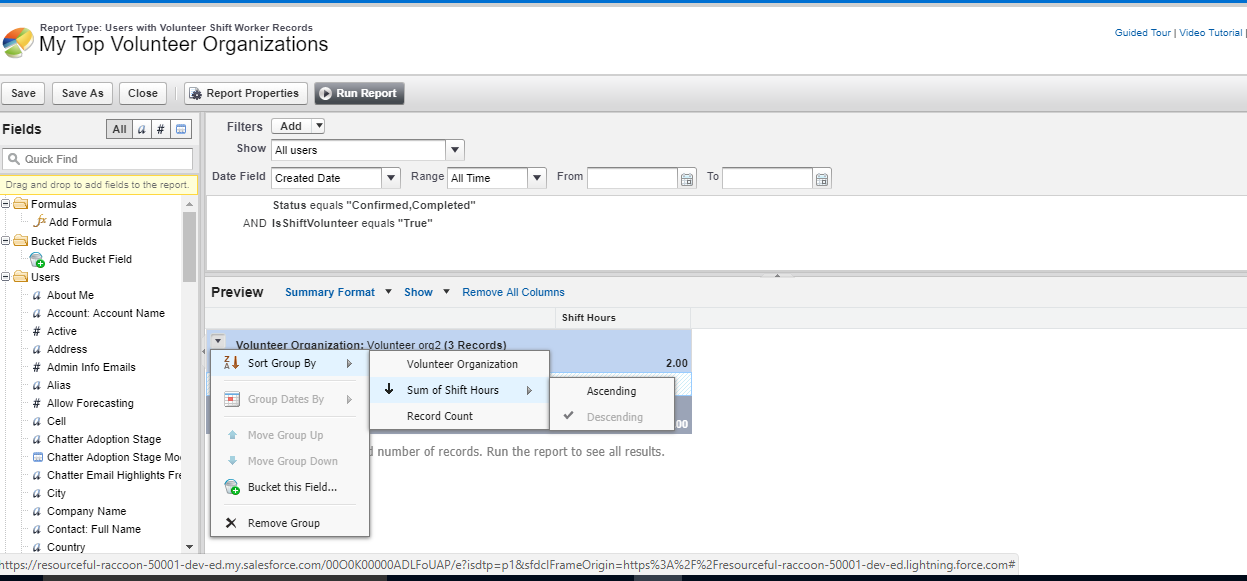Click Add Bucket Field item
Image resolution: width=1247 pixels, height=581 pixels.
pyautogui.click(x=90, y=259)
